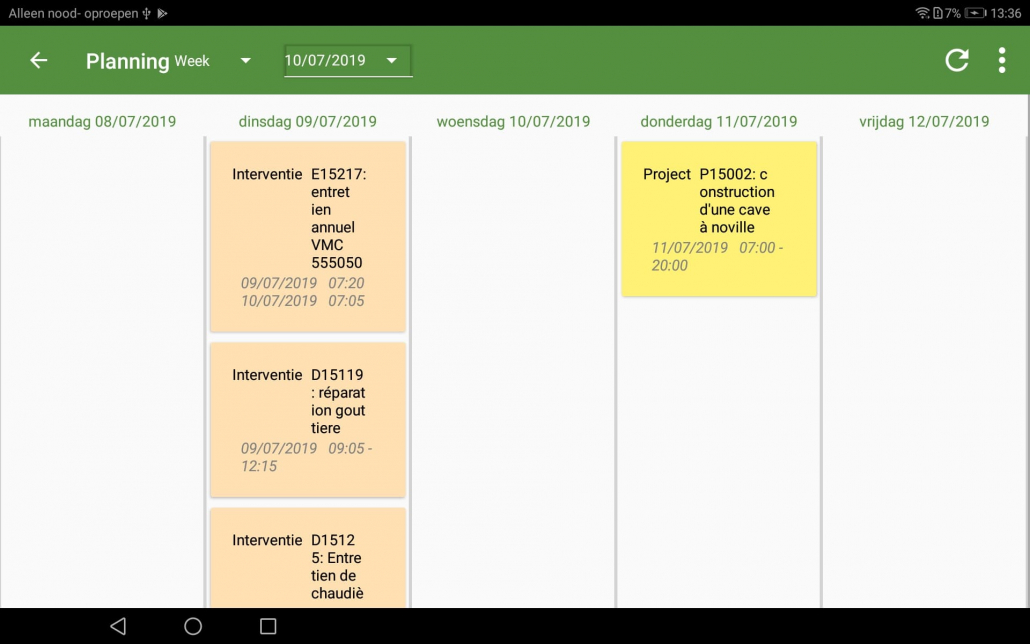Tap the 10/07/2019 07:05 end time text
The height and width of the screenshot is (644, 1030).
[x=302, y=300]
